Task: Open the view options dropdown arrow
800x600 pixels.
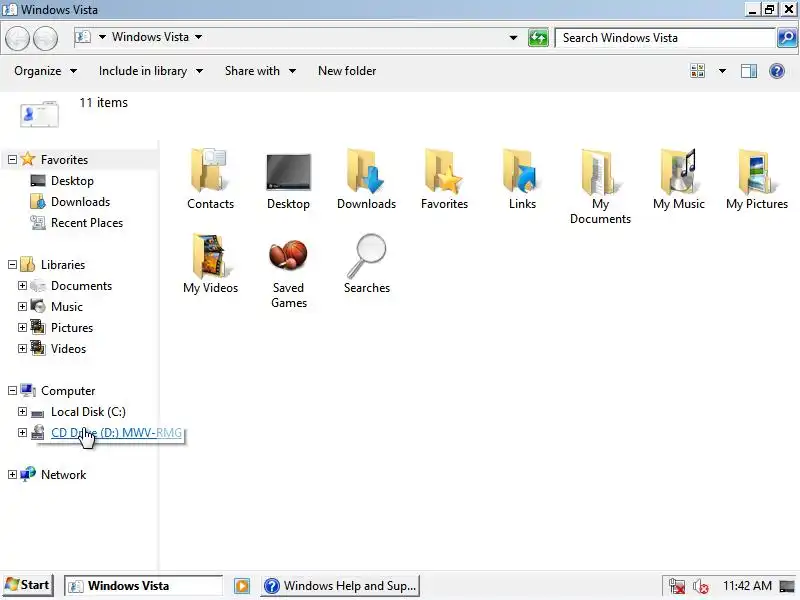Action: point(722,71)
